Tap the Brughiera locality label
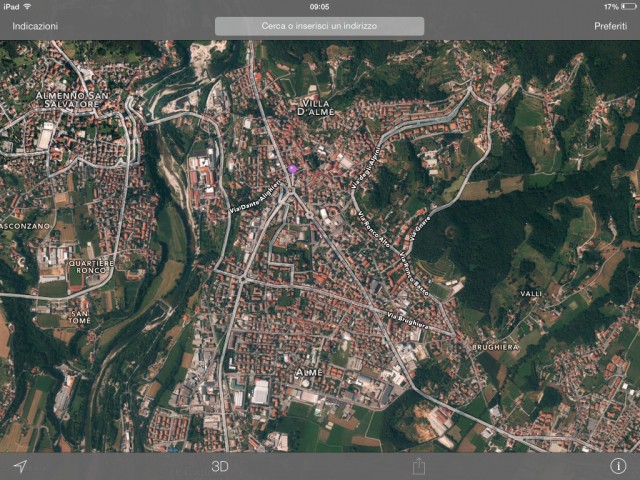 [x=495, y=346]
